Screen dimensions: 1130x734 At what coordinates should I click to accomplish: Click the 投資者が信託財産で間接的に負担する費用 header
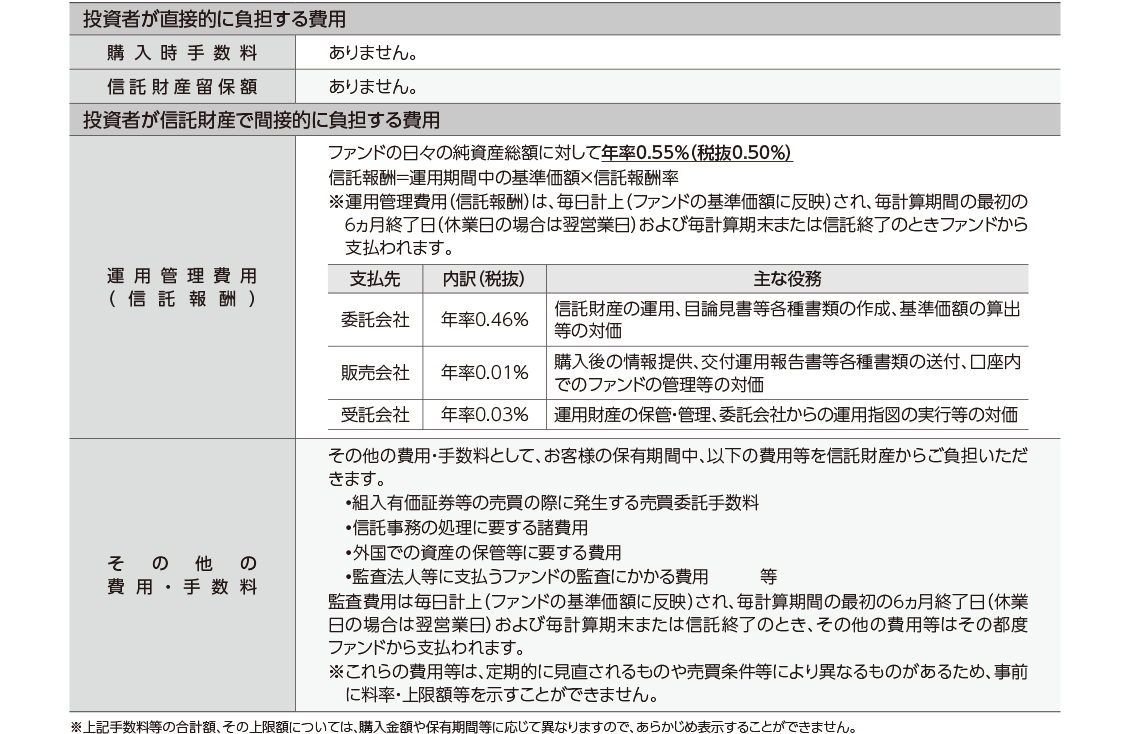261,120
